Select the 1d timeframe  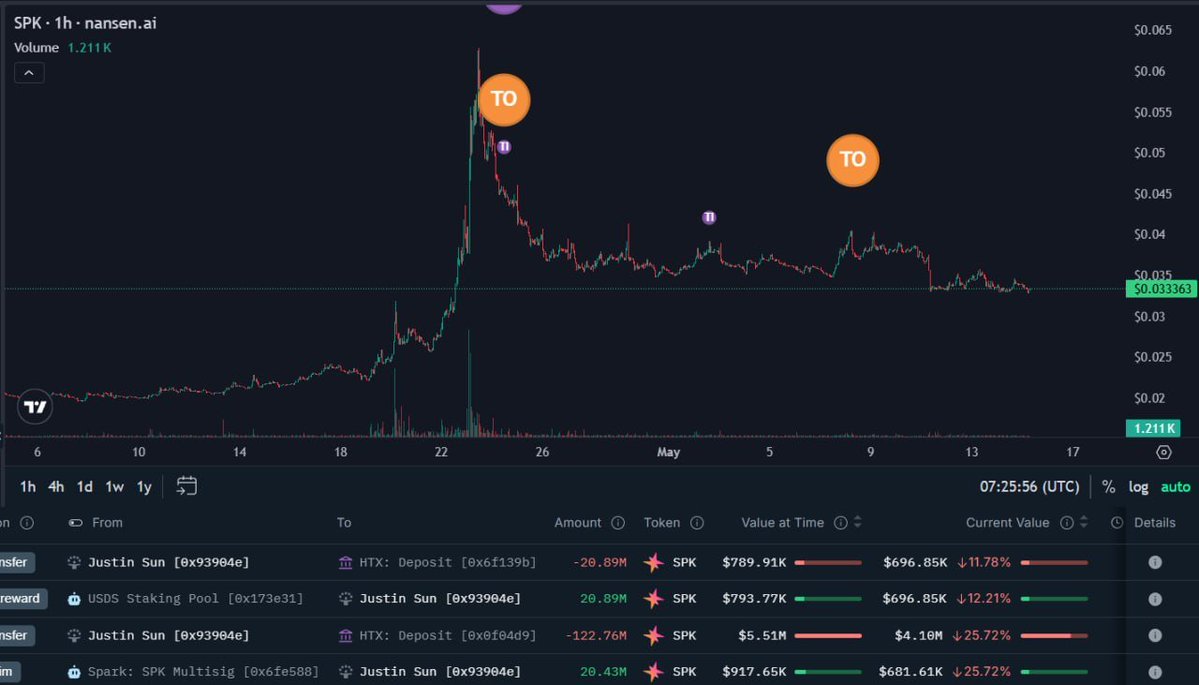[x=85, y=487]
